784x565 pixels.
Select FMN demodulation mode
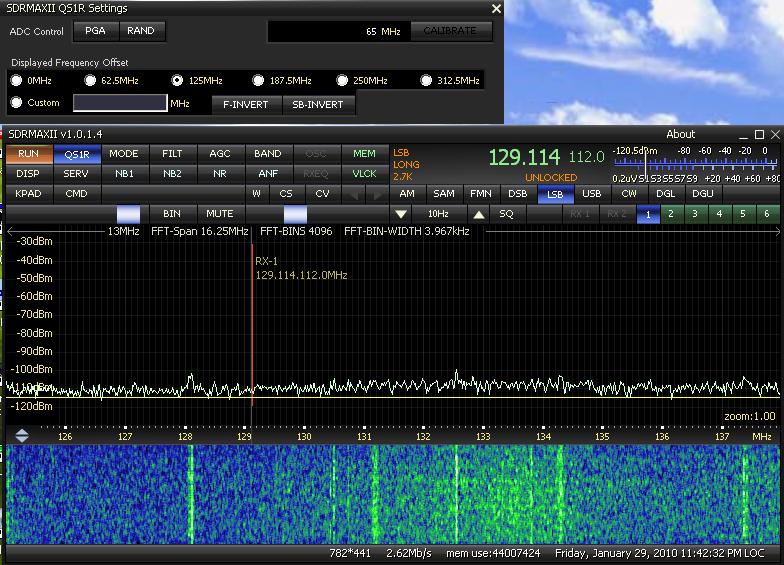(x=481, y=194)
